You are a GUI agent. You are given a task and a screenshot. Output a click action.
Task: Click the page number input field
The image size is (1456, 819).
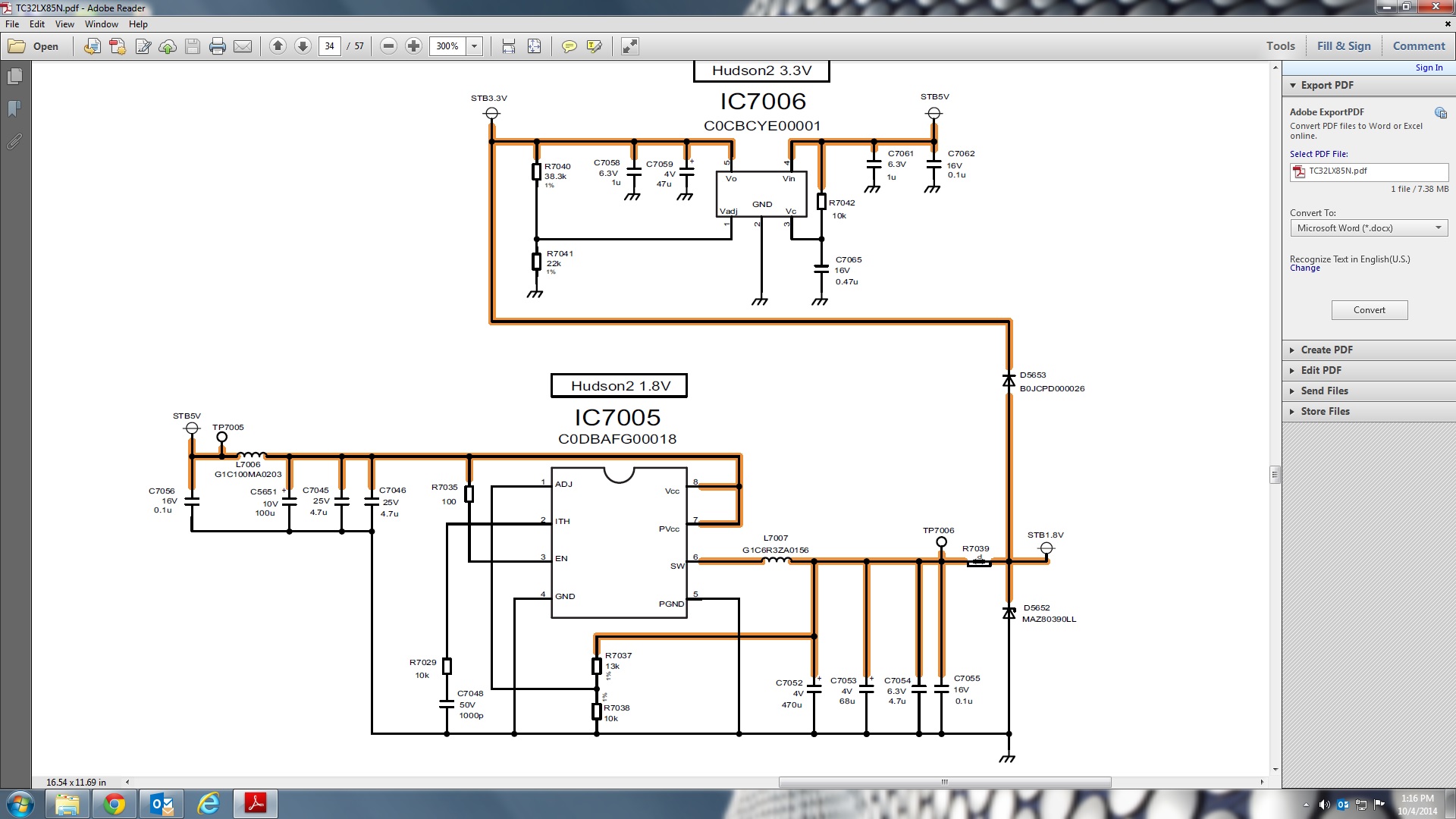coord(329,46)
